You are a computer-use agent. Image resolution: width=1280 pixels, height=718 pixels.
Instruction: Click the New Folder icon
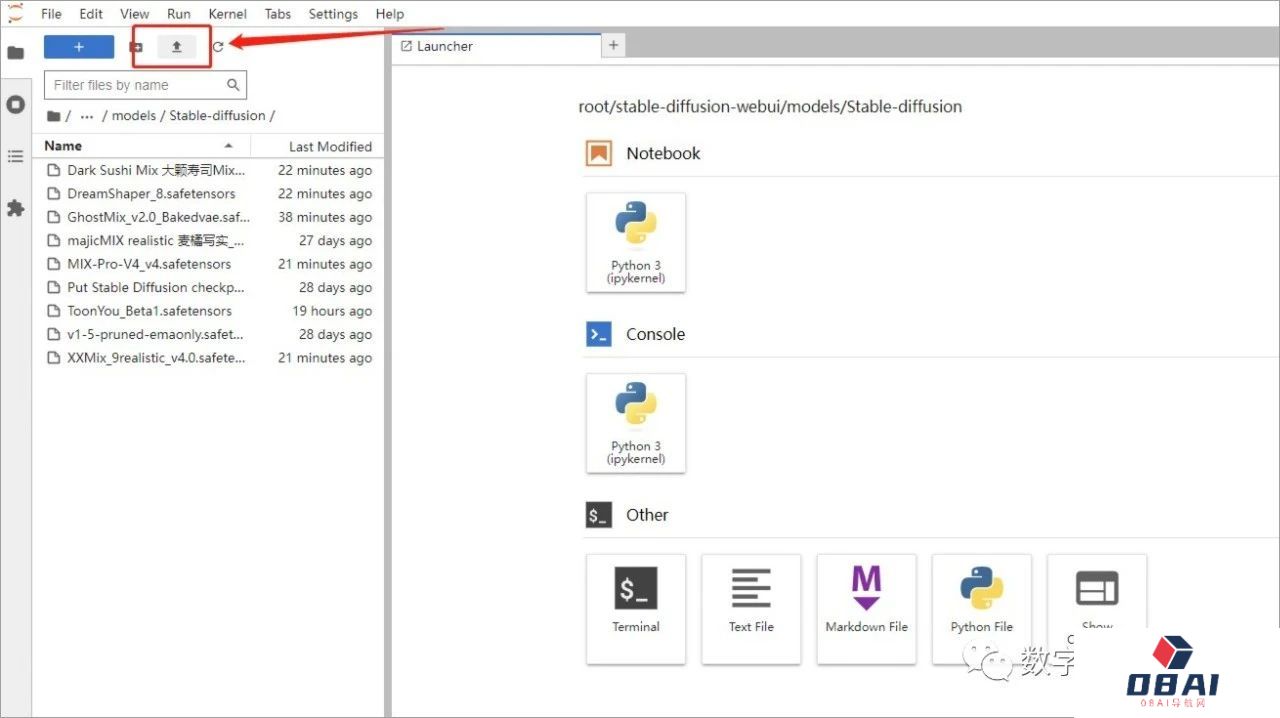pyautogui.click(x=136, y=47)
